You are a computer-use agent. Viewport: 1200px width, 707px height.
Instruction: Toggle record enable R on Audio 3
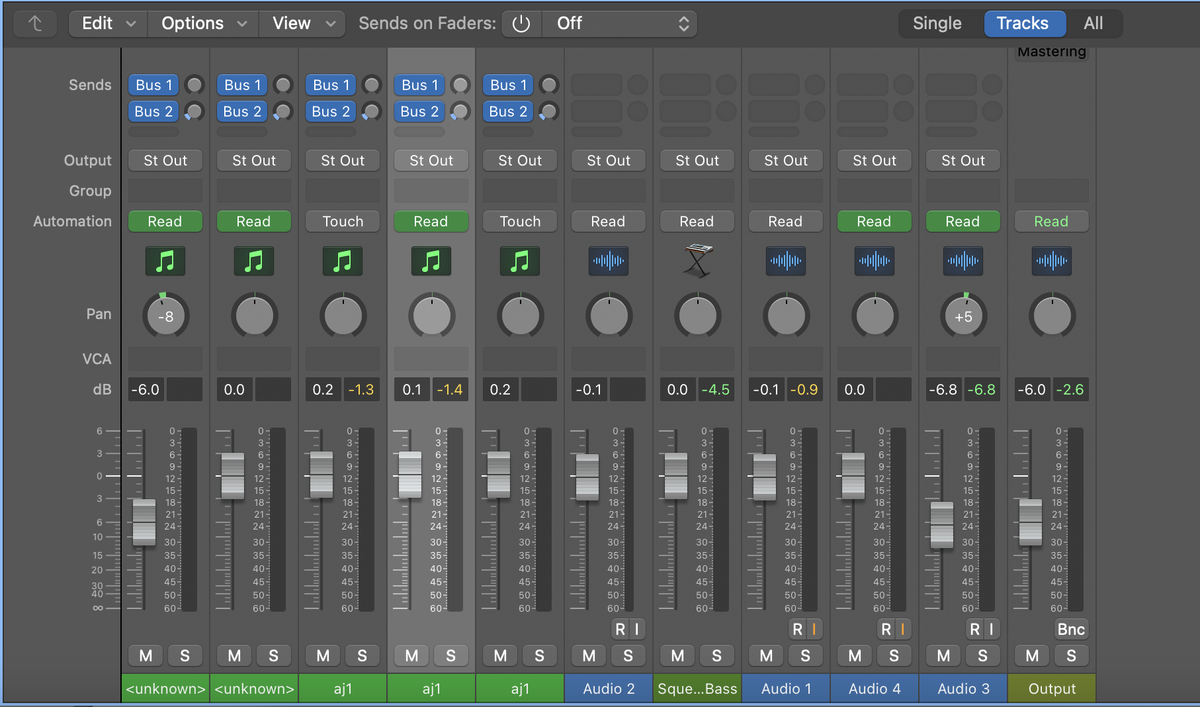tap(974, 629)
